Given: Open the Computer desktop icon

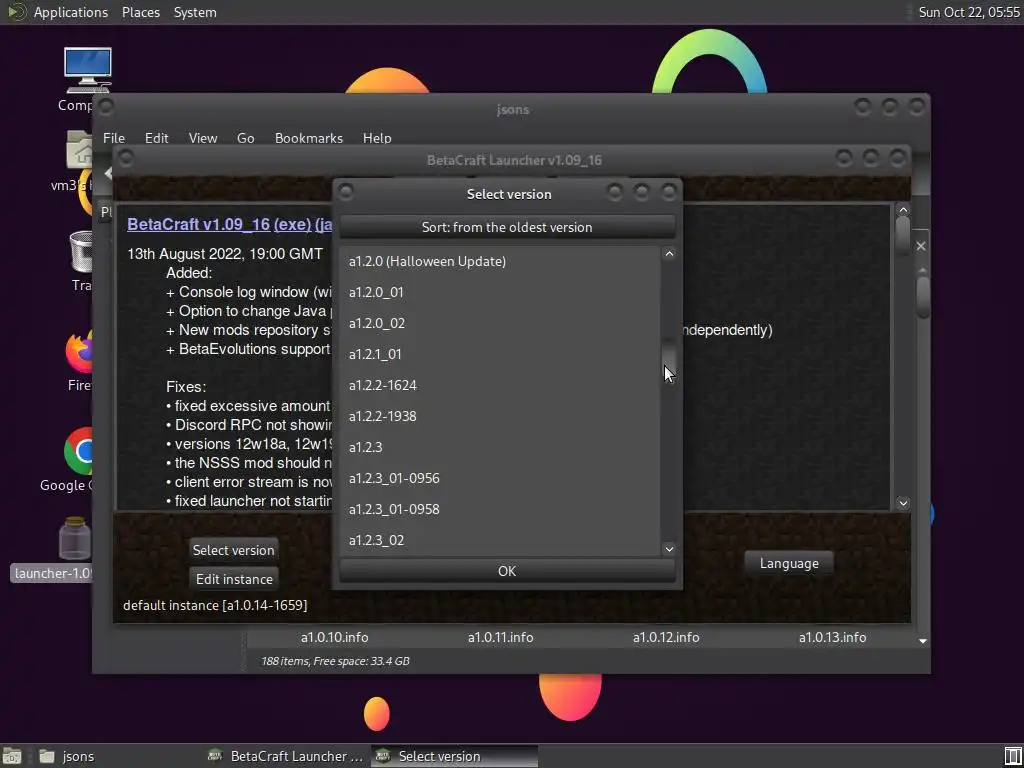Looking at the screenshot, I should coord(87,71).
